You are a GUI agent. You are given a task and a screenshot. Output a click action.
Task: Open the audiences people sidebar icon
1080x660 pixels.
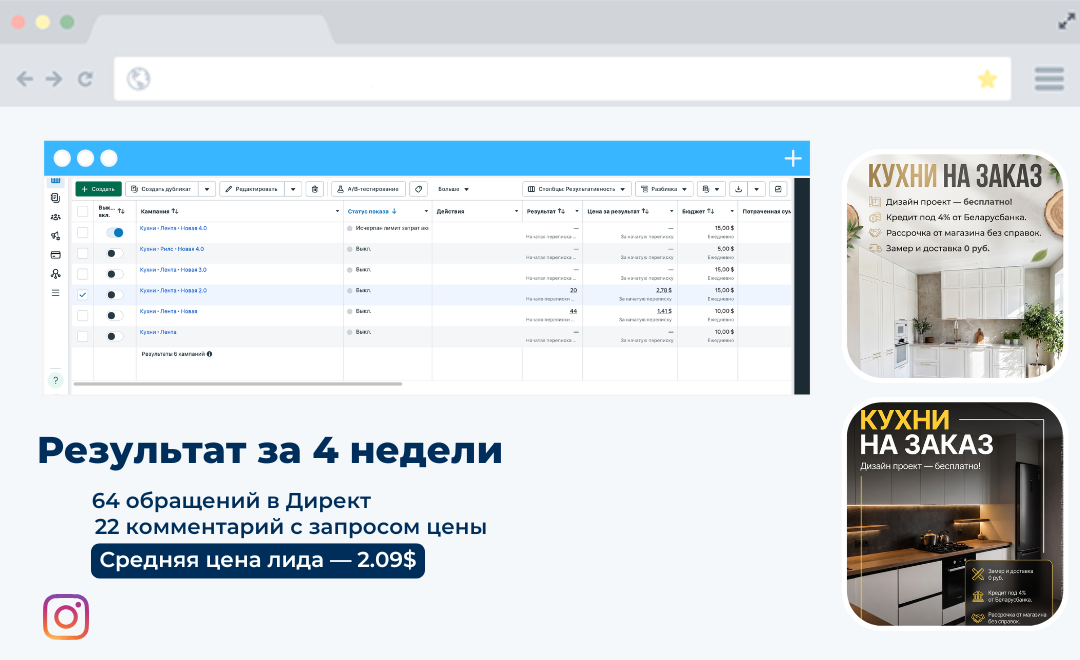[x=56, y=217]
